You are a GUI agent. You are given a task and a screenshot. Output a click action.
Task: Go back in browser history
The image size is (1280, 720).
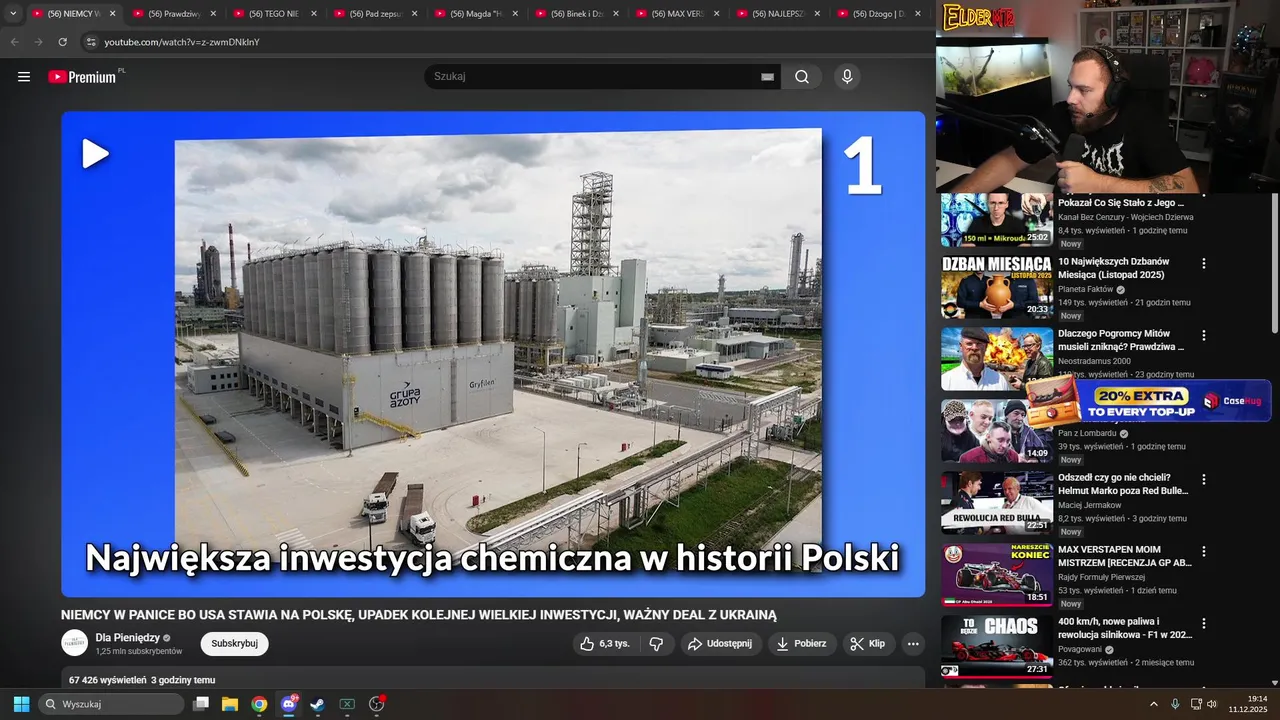(x=14, y=42)
